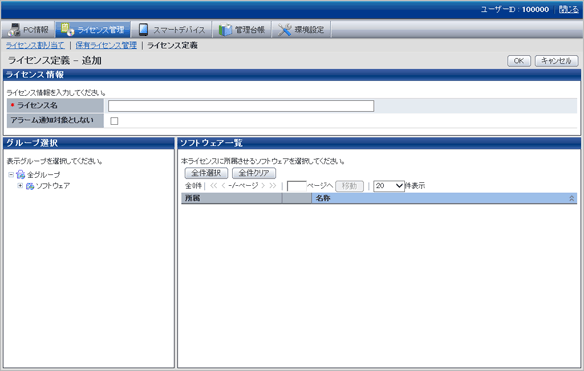Click the ソフトウェア group icon
The width and height of the screenshot is (584, 371).
30,186
